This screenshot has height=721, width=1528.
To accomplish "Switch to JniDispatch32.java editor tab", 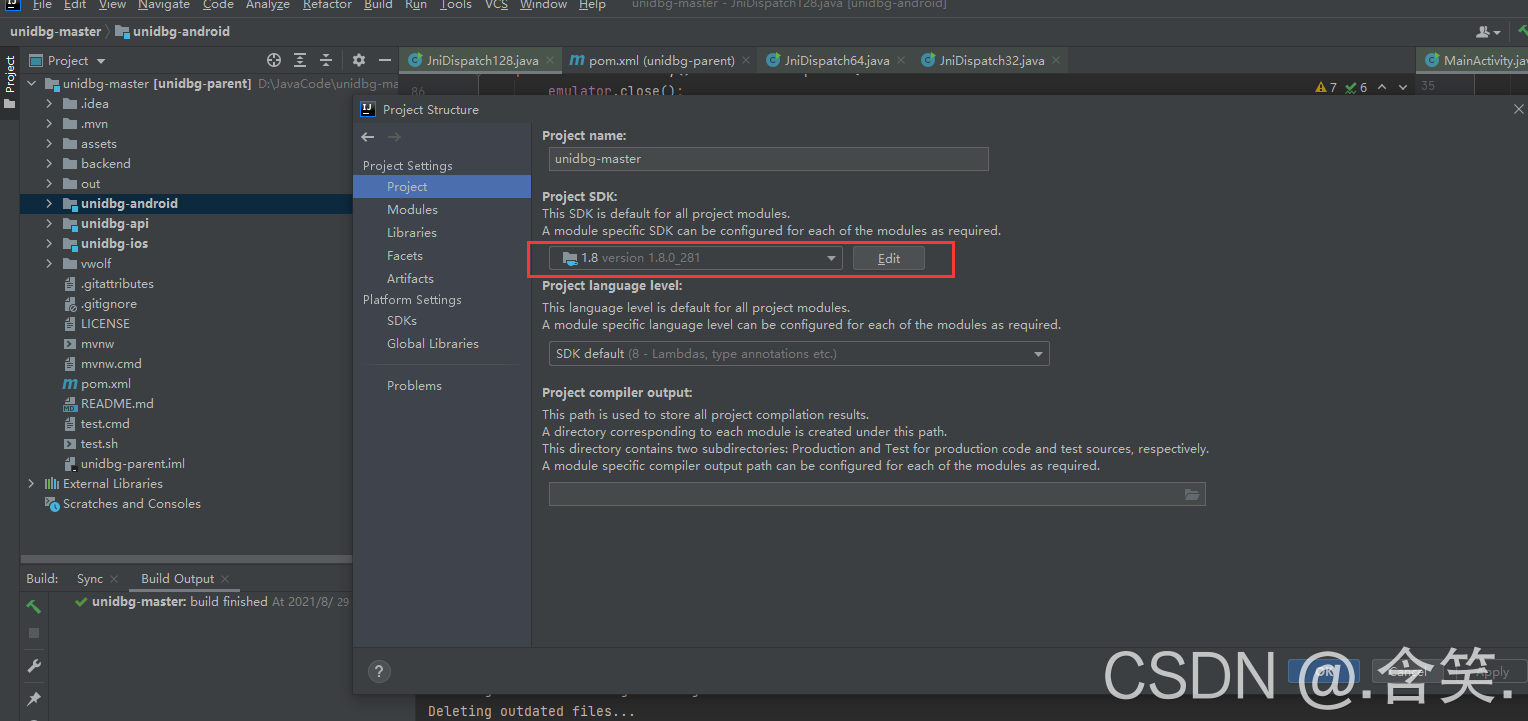I will point(991,61).
